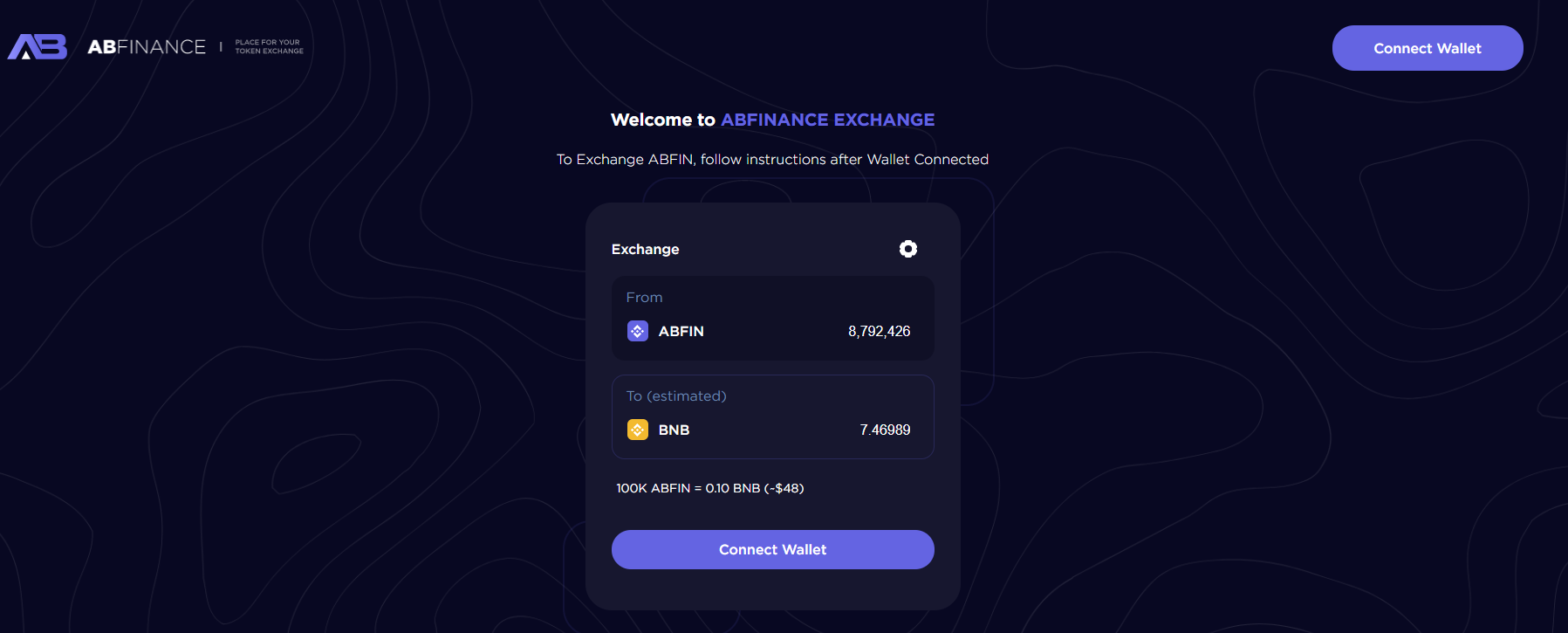Screen dimensions: 1568x633
Task: Select the BNB token label
Action: [x=674, y=430]
